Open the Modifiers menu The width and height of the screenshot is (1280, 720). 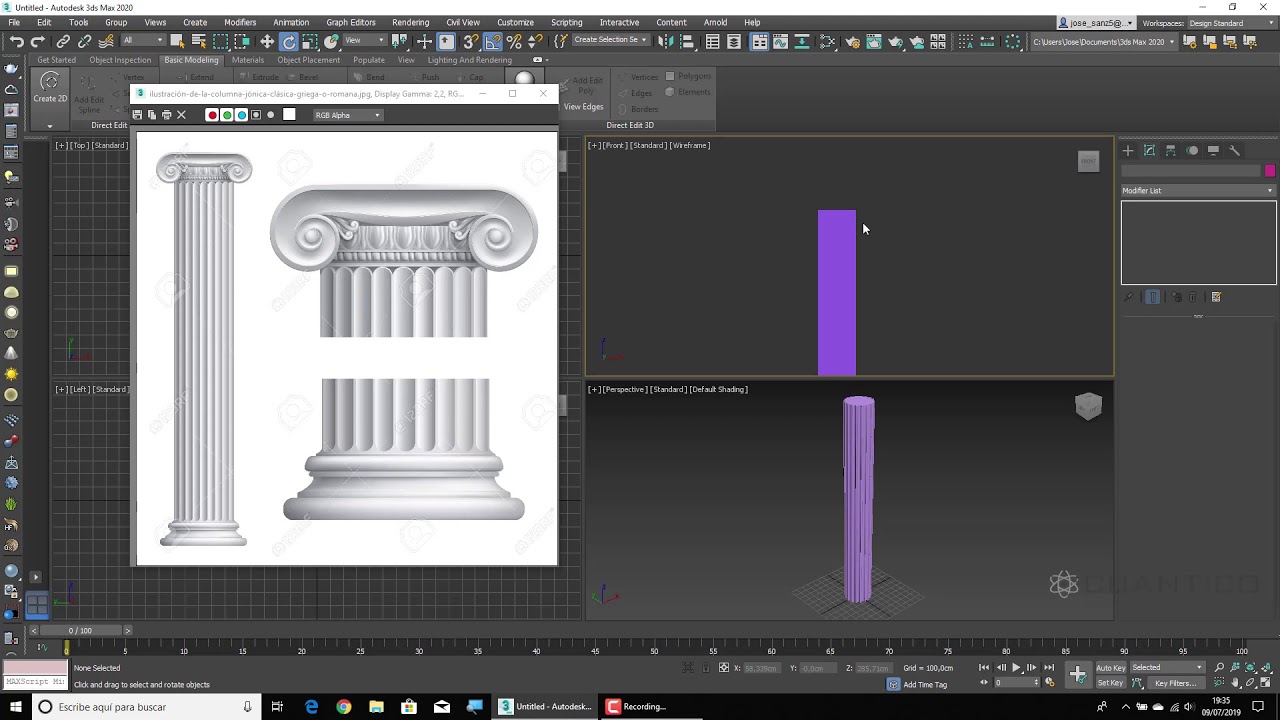(x=240, y=22)
